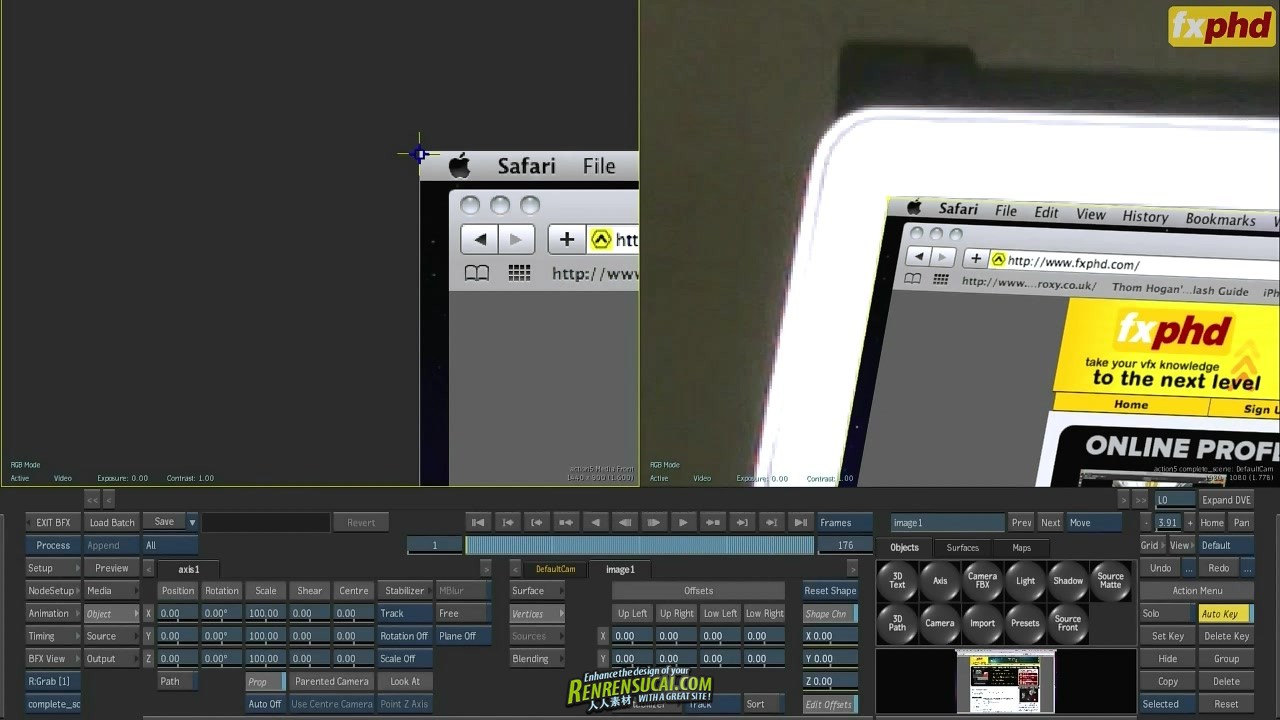Select the image1 tab

coord(620,569)
